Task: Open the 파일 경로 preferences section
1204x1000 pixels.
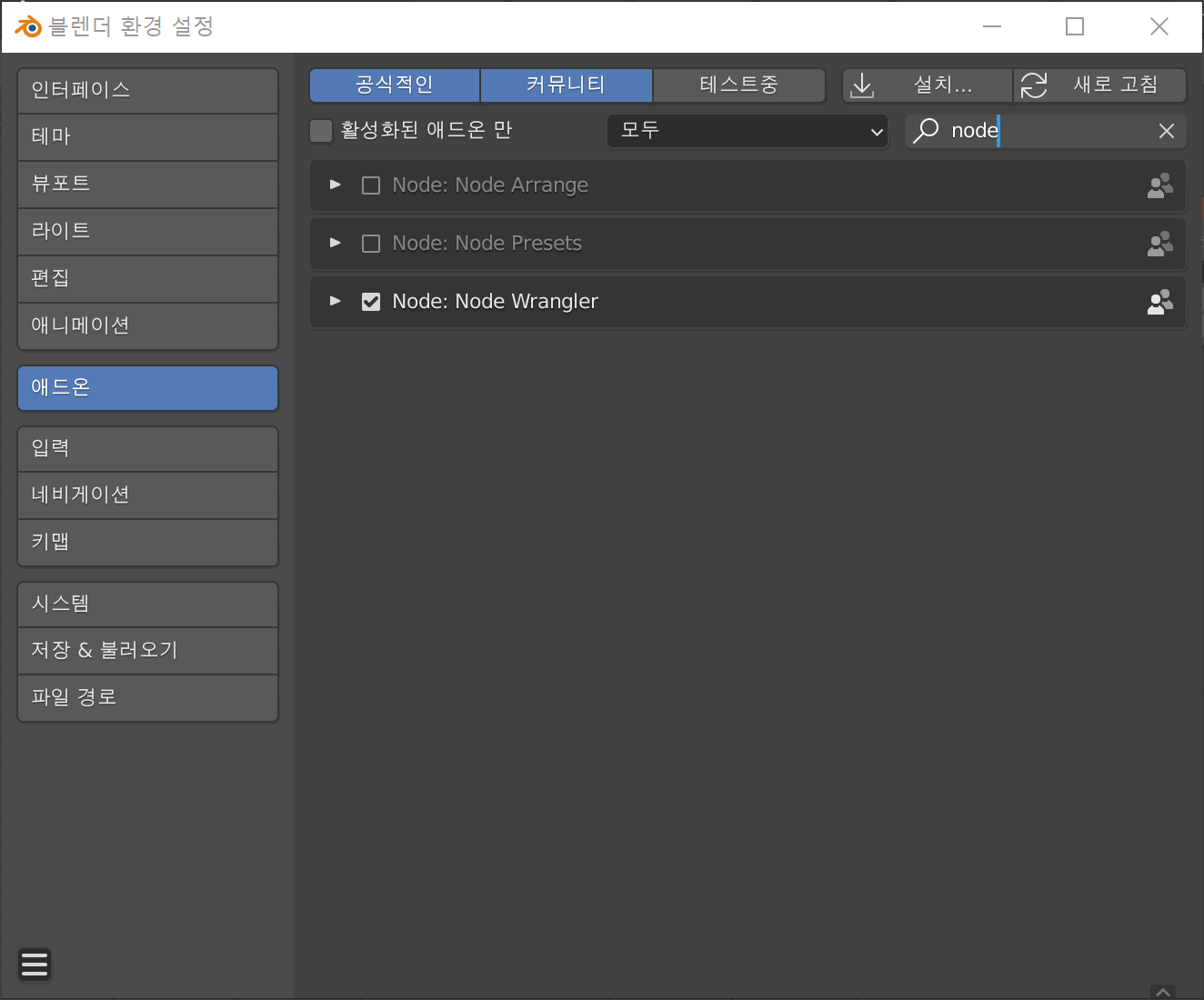Action: pyautogui.click(x=147, y=698)
